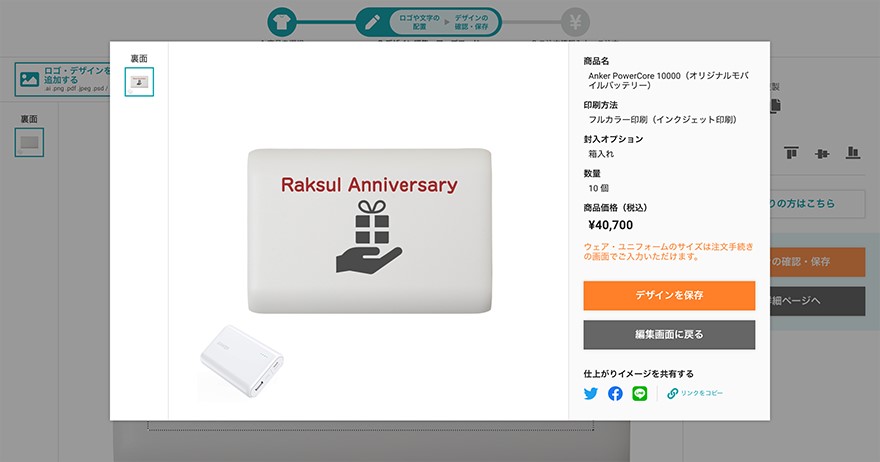
Task: Copy link with リンクをコピー
Action: point(695,394)
